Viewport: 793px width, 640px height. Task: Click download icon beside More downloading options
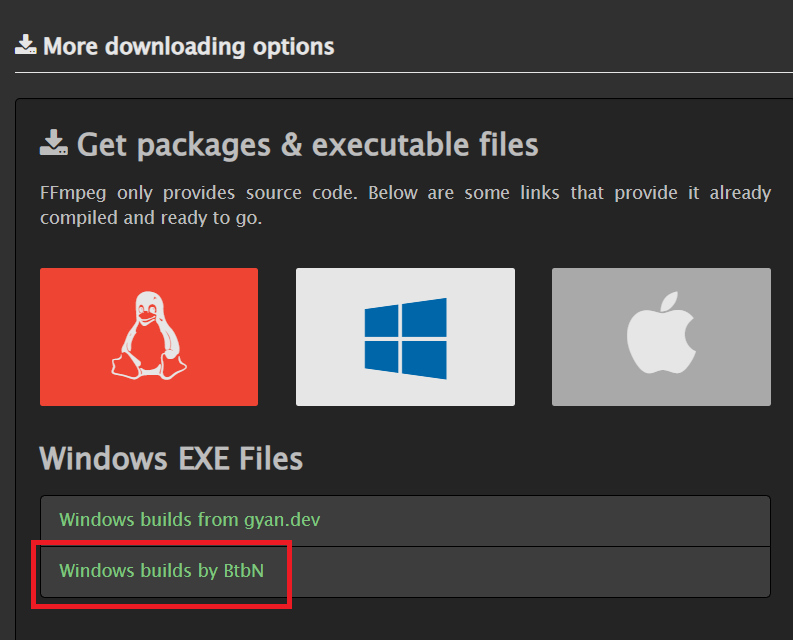(25, 45)
